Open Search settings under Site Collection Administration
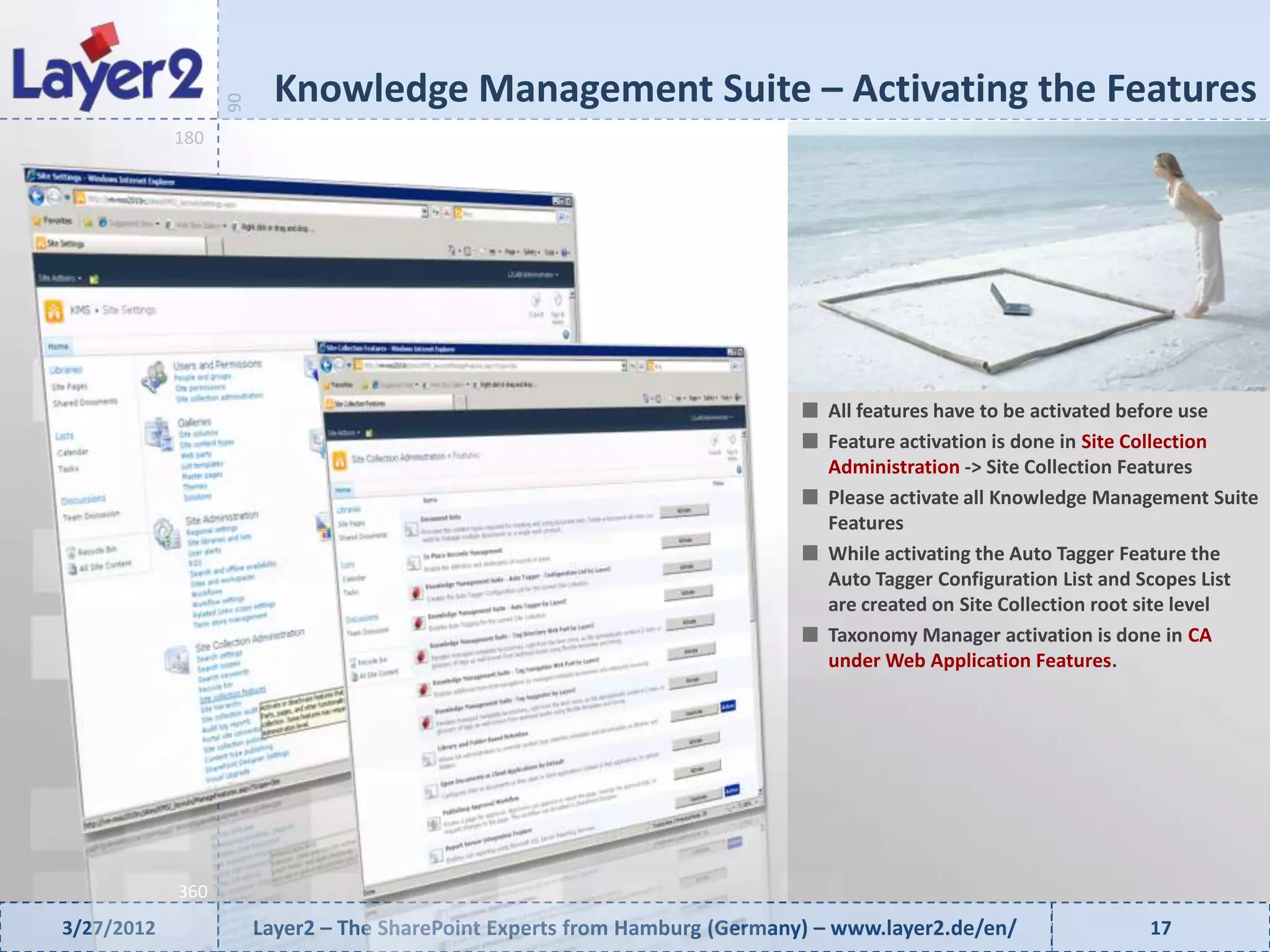Image resolution: width=1270 pixels, height=952 pixels. (220, 656)
